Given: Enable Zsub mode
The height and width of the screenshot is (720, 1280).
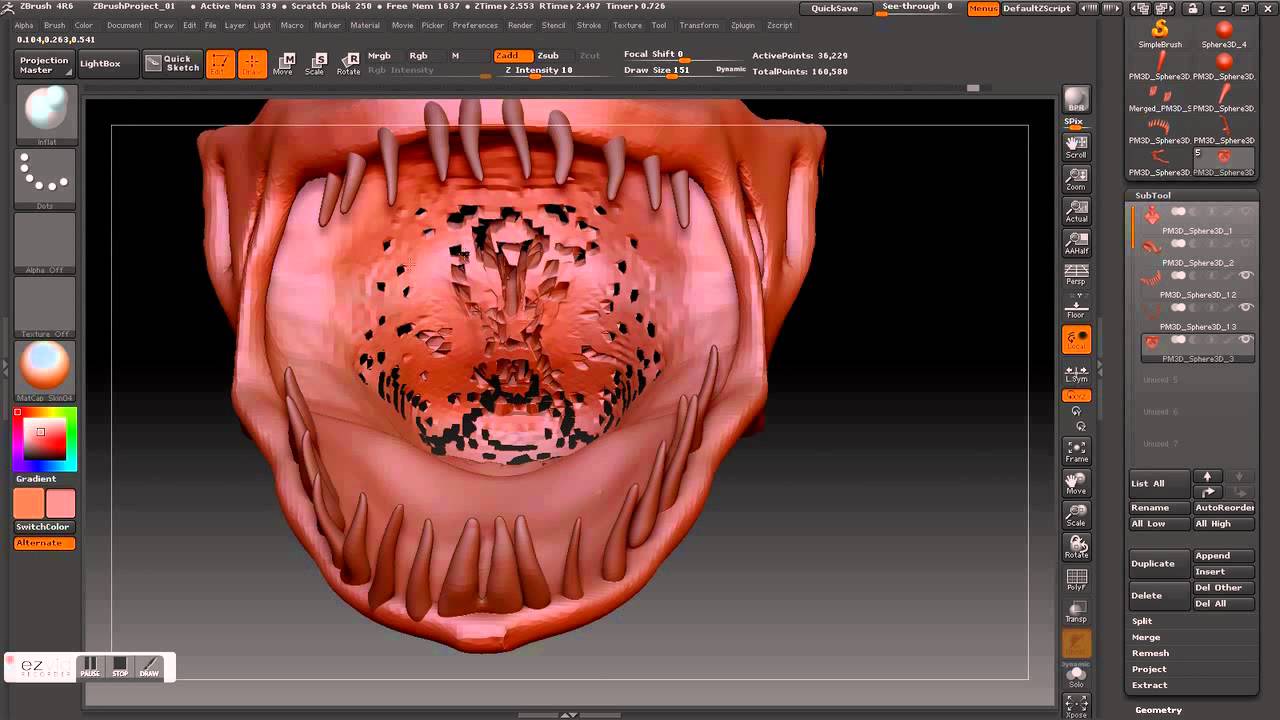Looking at the screenshot, I should click(x=548, y=55).
